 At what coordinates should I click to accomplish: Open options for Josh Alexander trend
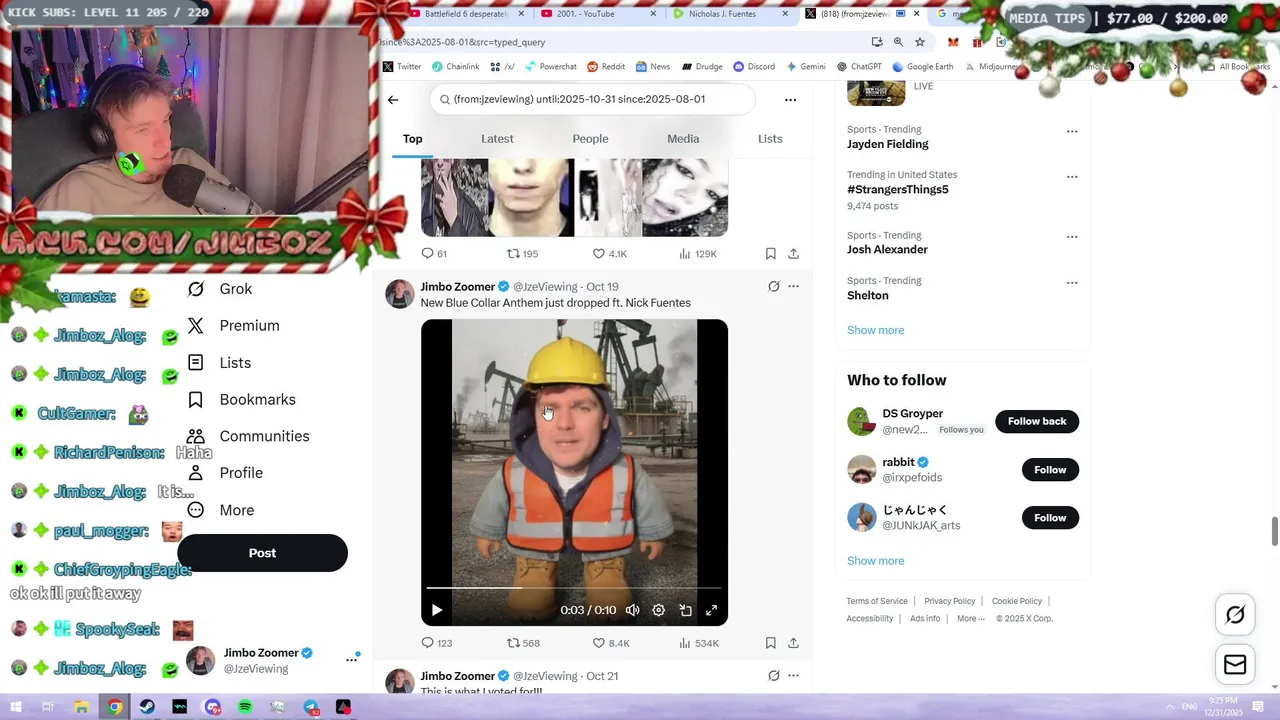[x=1072, y=237]
